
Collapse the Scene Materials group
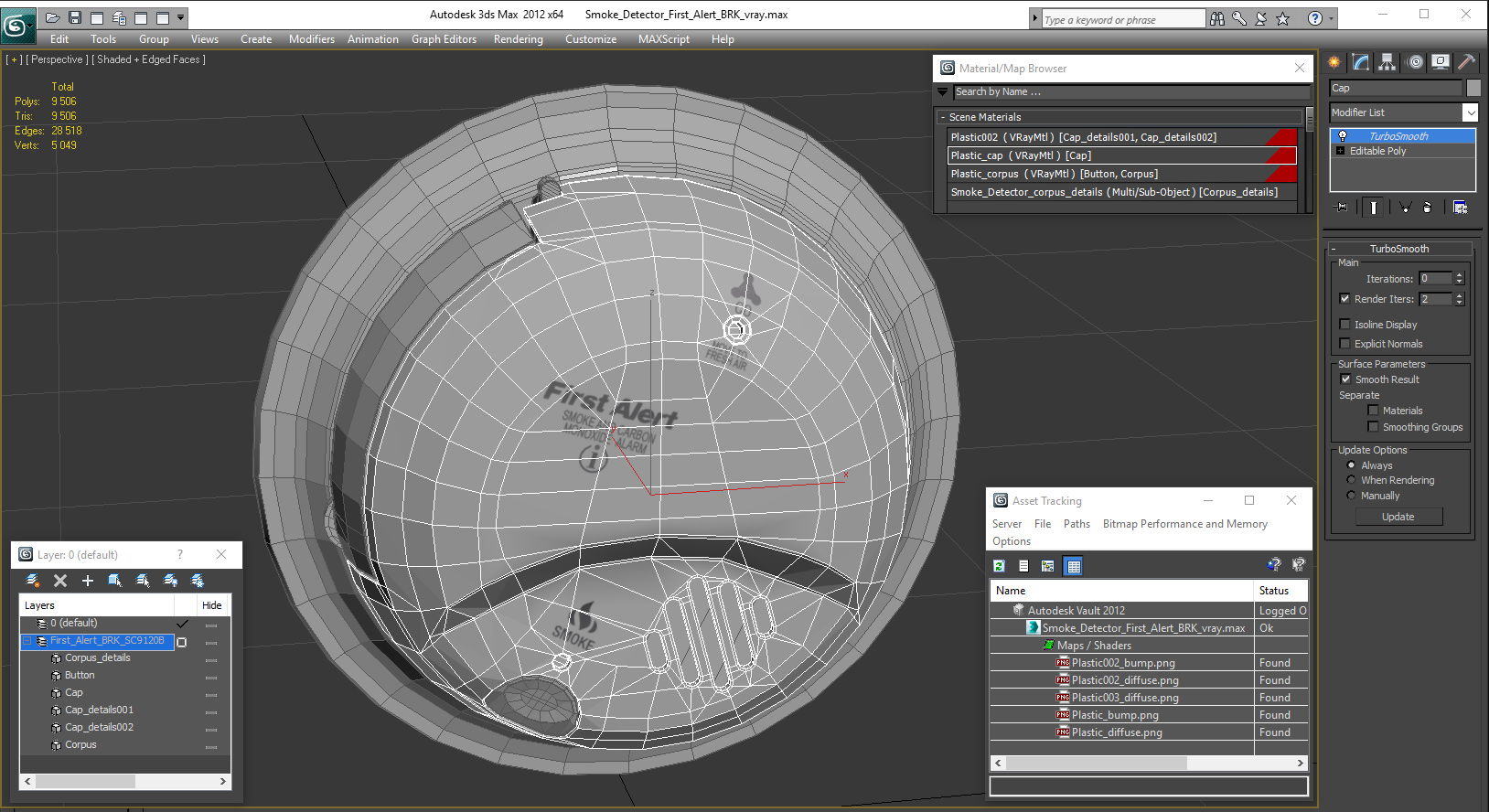(x=943, y=117)
